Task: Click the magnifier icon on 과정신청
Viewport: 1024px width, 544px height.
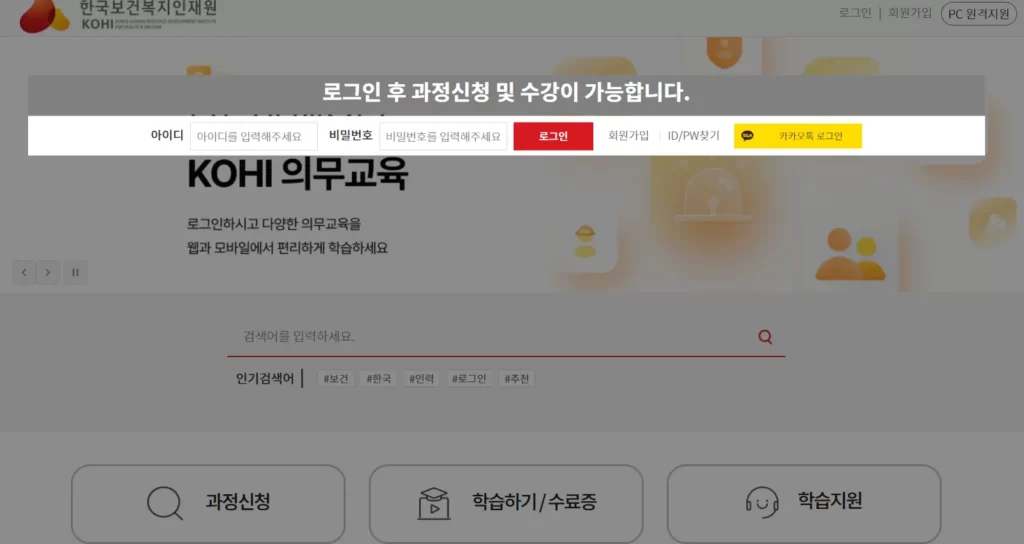Action: (165, 503)
